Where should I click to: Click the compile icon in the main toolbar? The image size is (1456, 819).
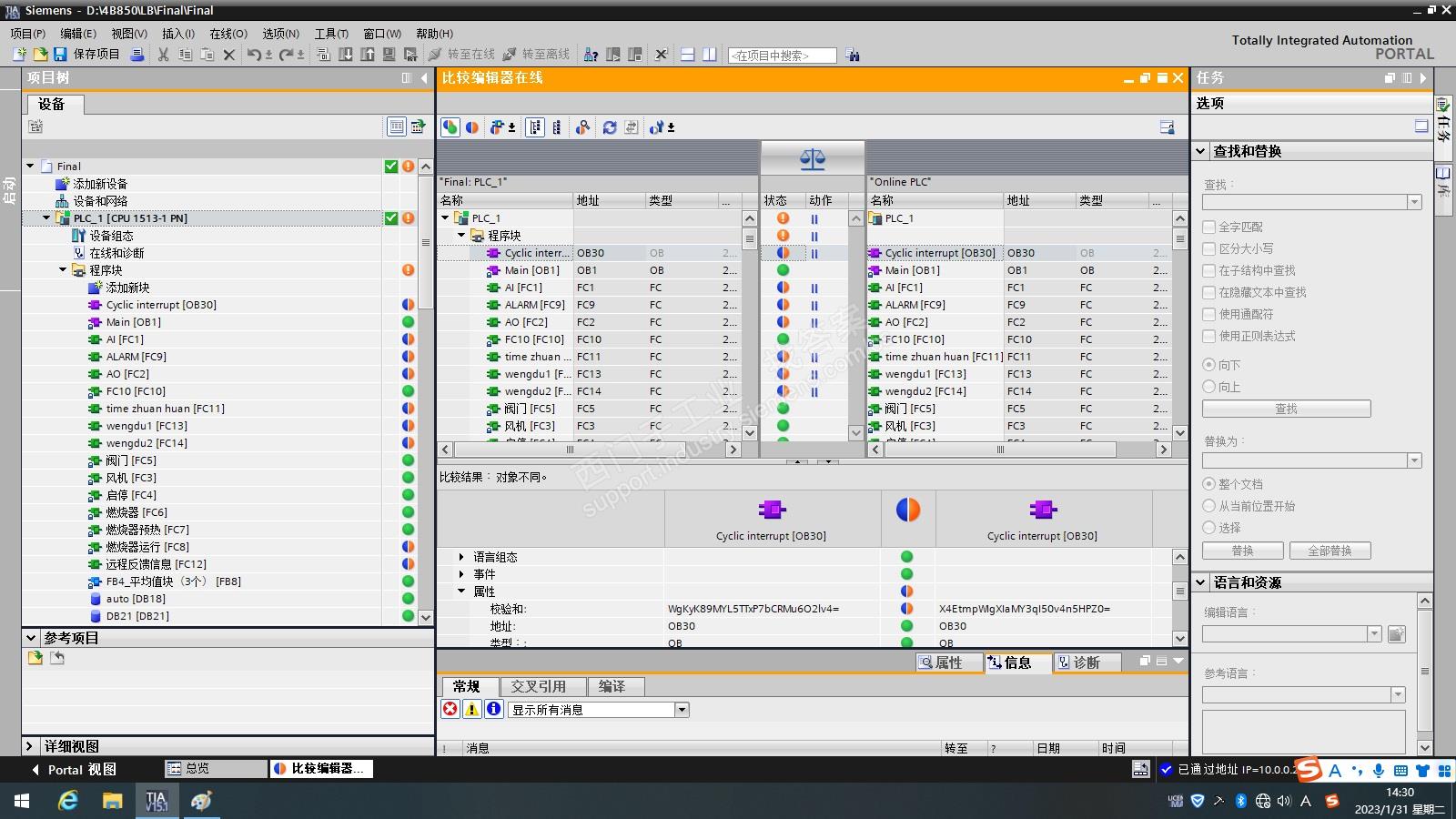324,55
